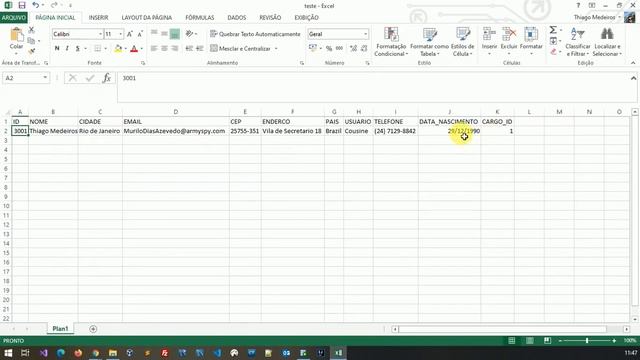Switch to Page Break Preview in status bar
Screen dimensions: 640x360
[547, 341]
